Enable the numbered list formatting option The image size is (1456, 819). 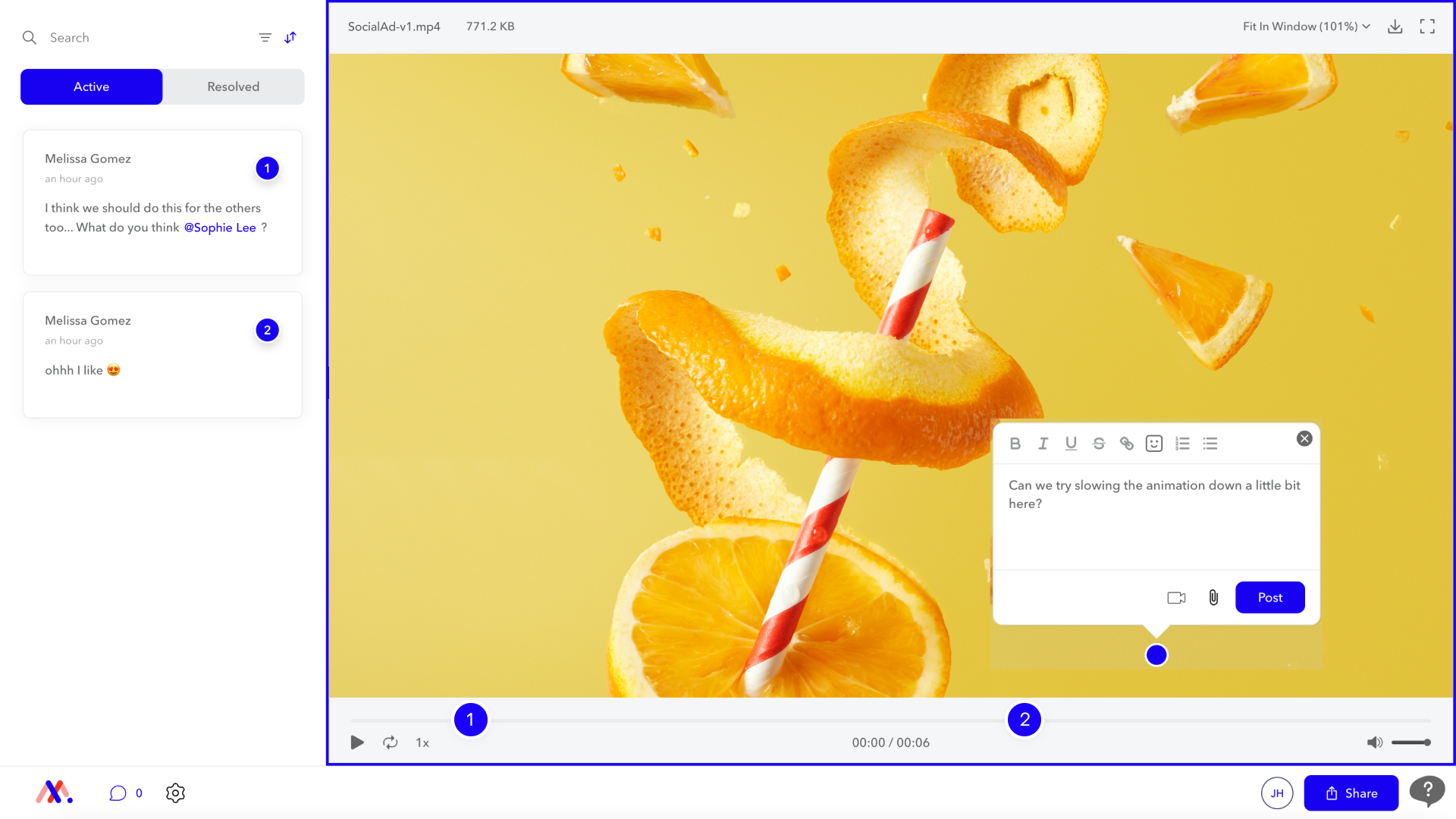coord(1182,444)
